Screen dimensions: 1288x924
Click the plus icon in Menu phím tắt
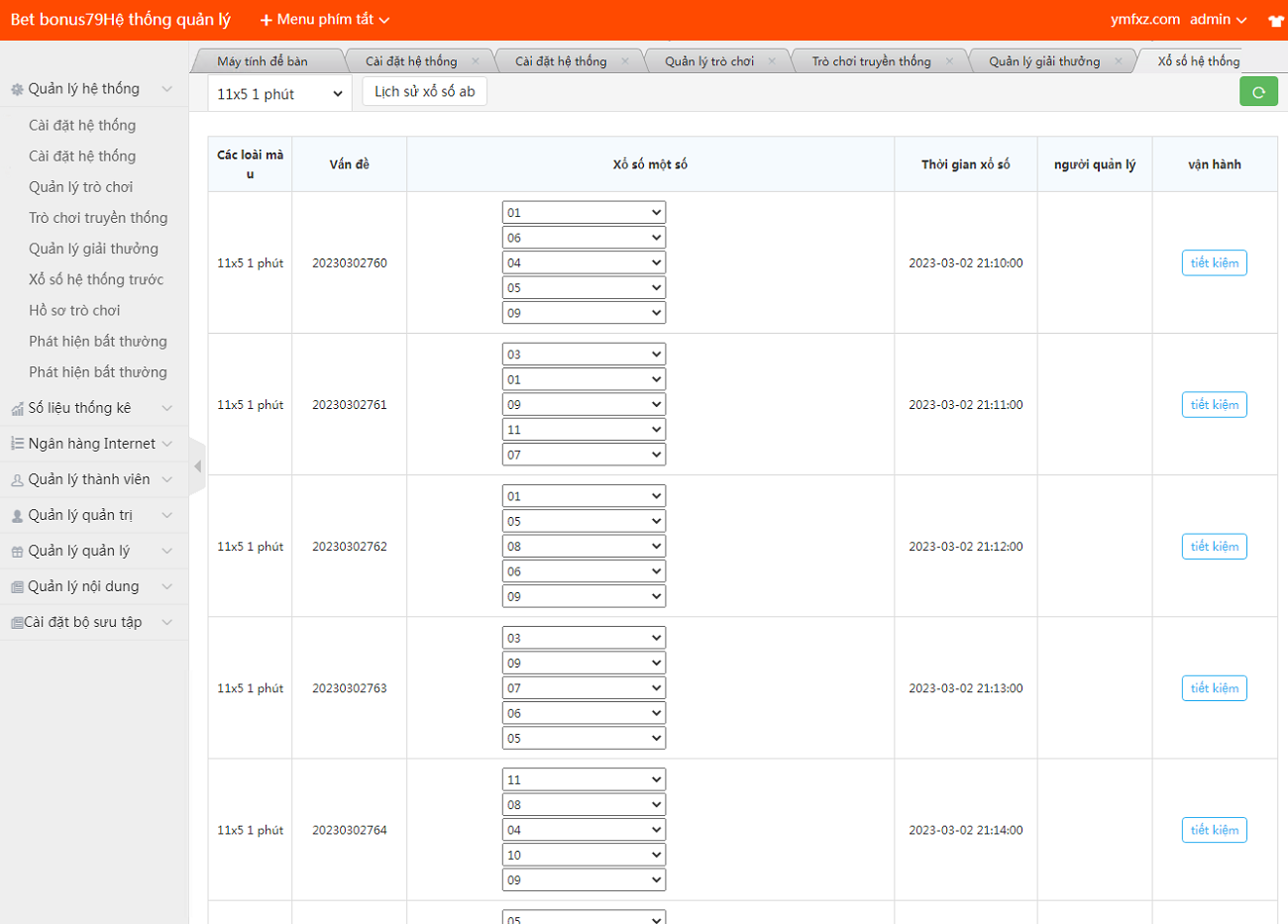coord(266,20)
